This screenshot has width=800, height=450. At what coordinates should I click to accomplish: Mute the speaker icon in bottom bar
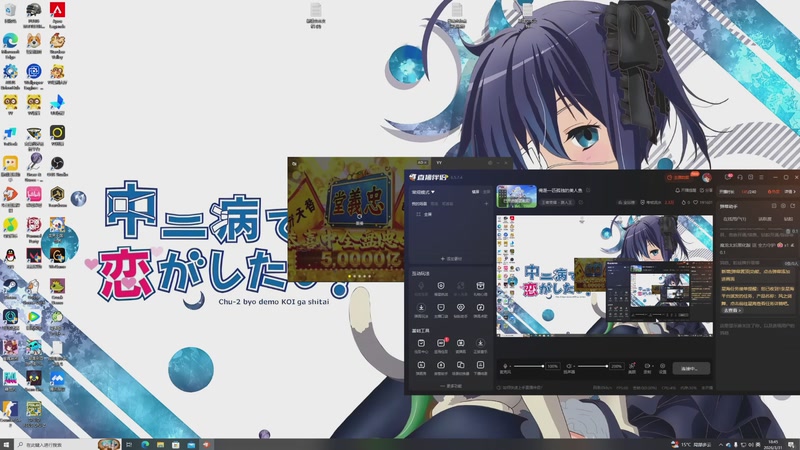tap(569, 366)
